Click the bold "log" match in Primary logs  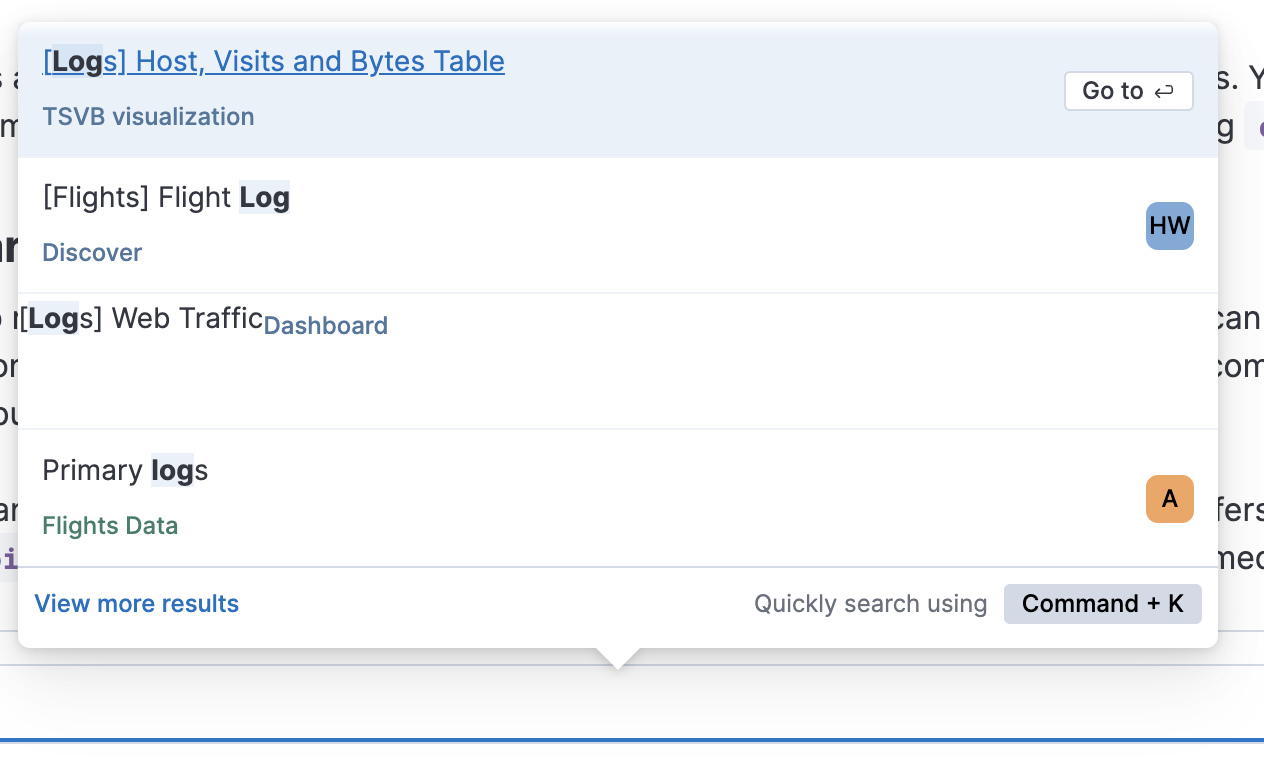172,470
